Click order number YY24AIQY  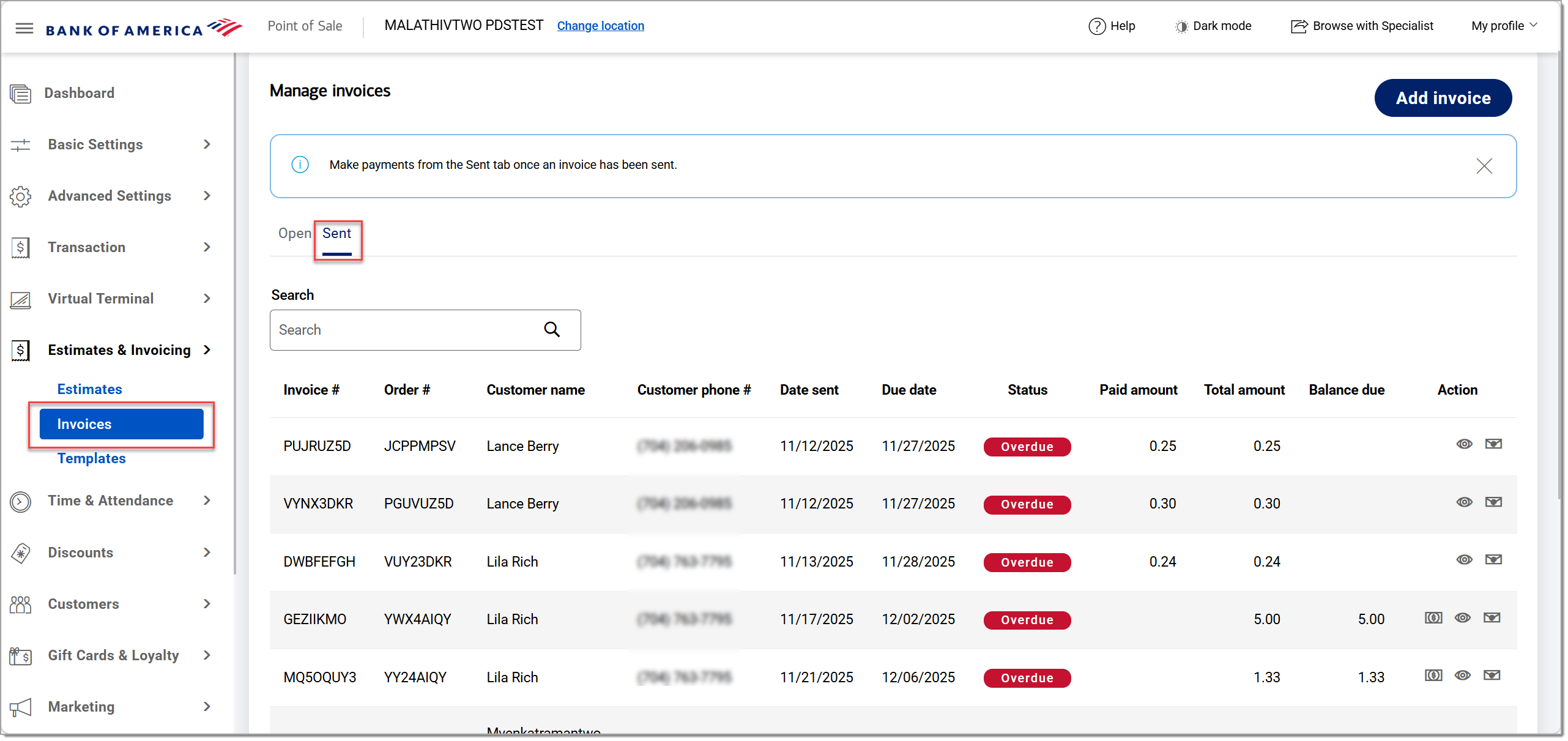click(x=415, y=677)
